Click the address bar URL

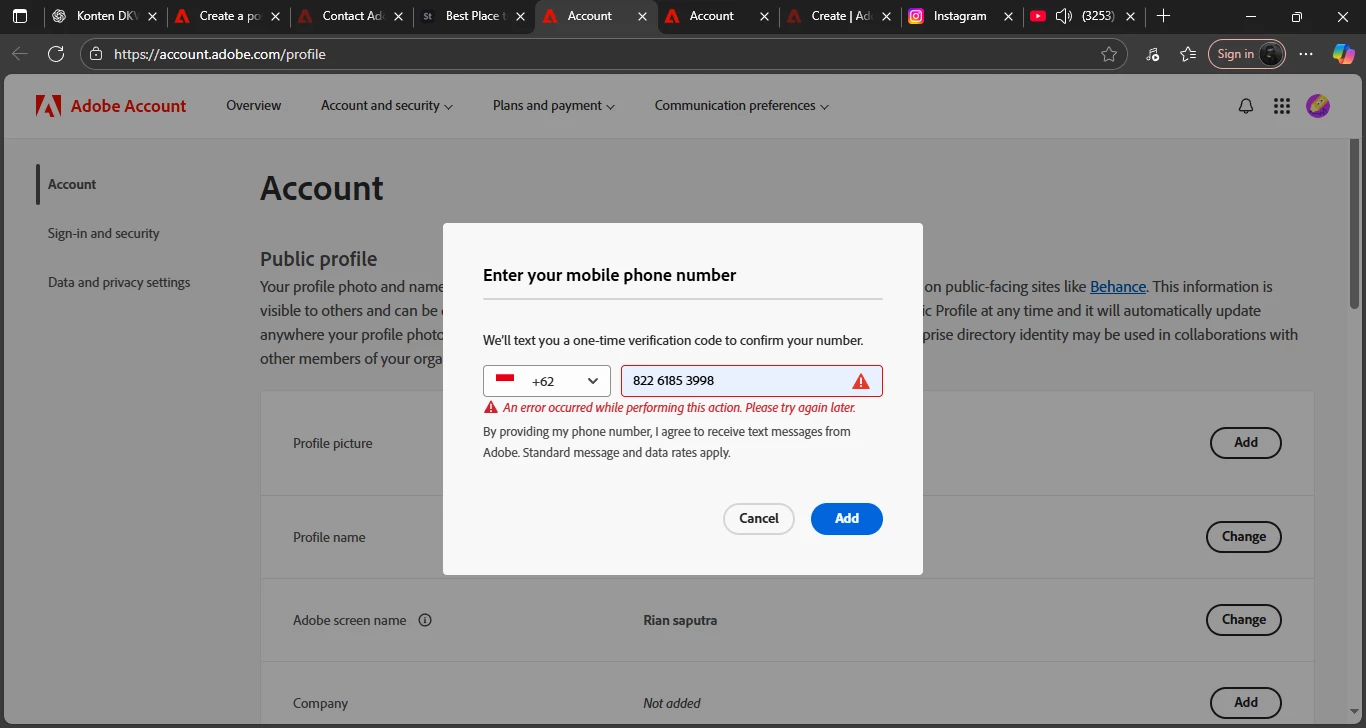coord(220,54)
